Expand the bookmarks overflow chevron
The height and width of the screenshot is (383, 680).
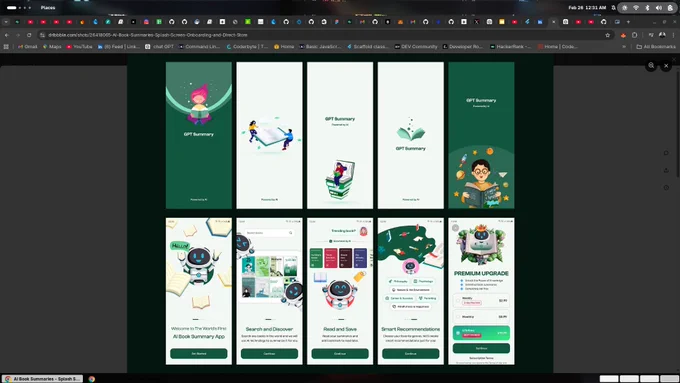pos(624,46)
